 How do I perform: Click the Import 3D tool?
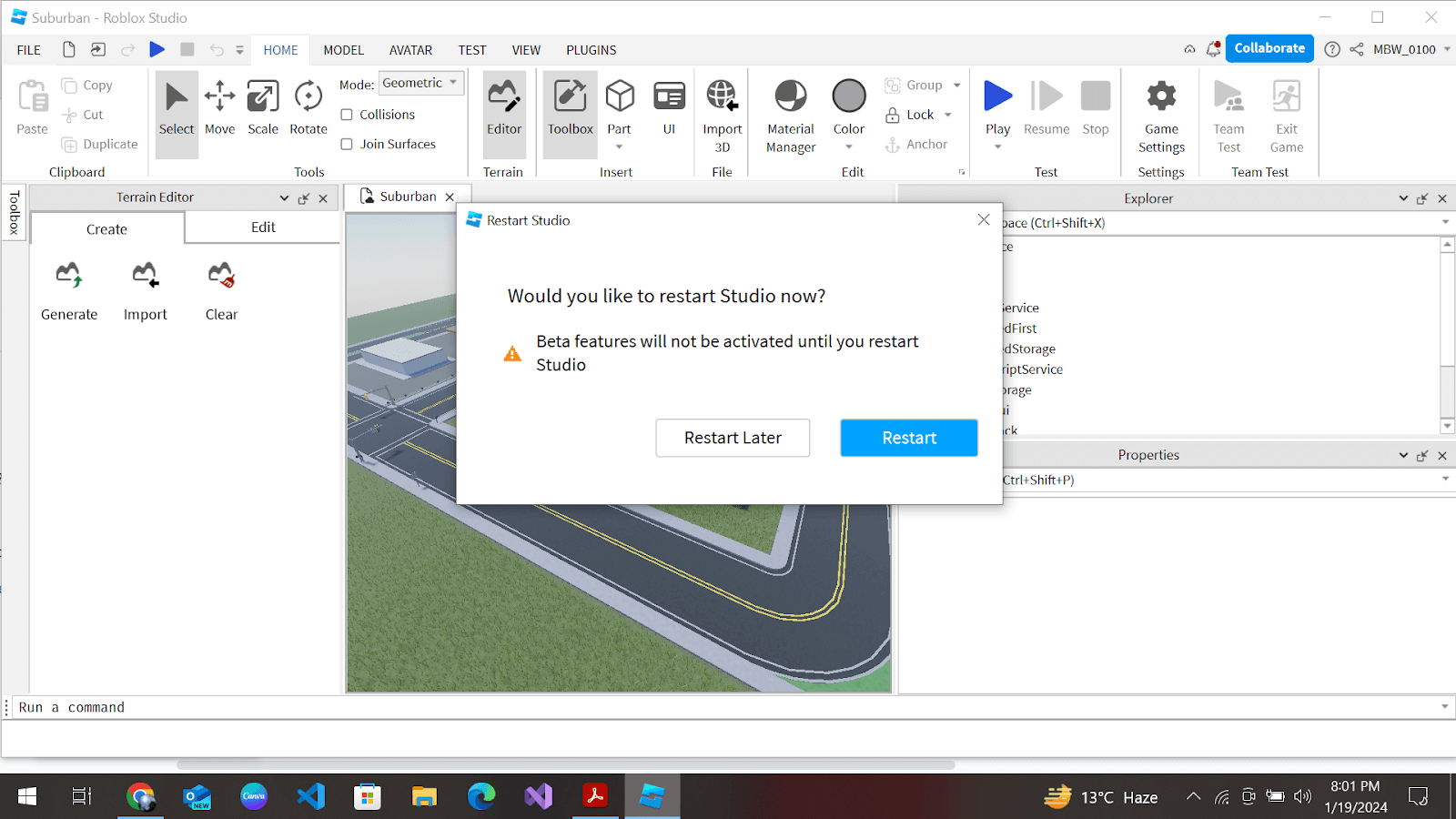(721, 109)
